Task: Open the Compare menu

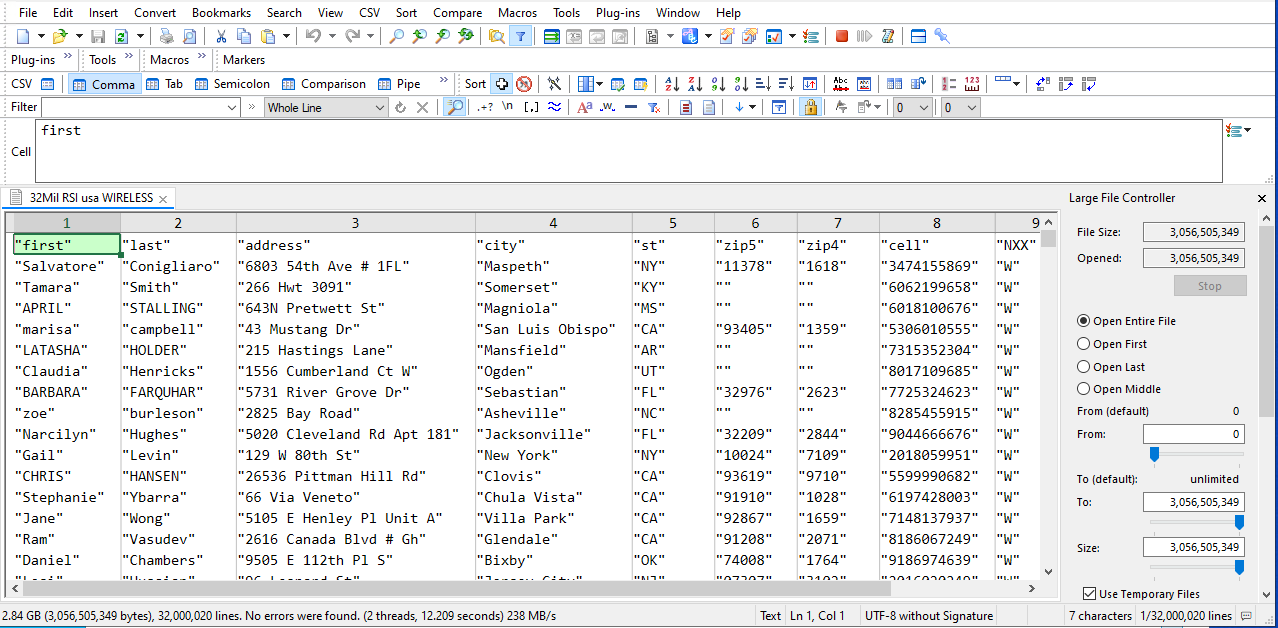Action: click(x=457, y=13)
